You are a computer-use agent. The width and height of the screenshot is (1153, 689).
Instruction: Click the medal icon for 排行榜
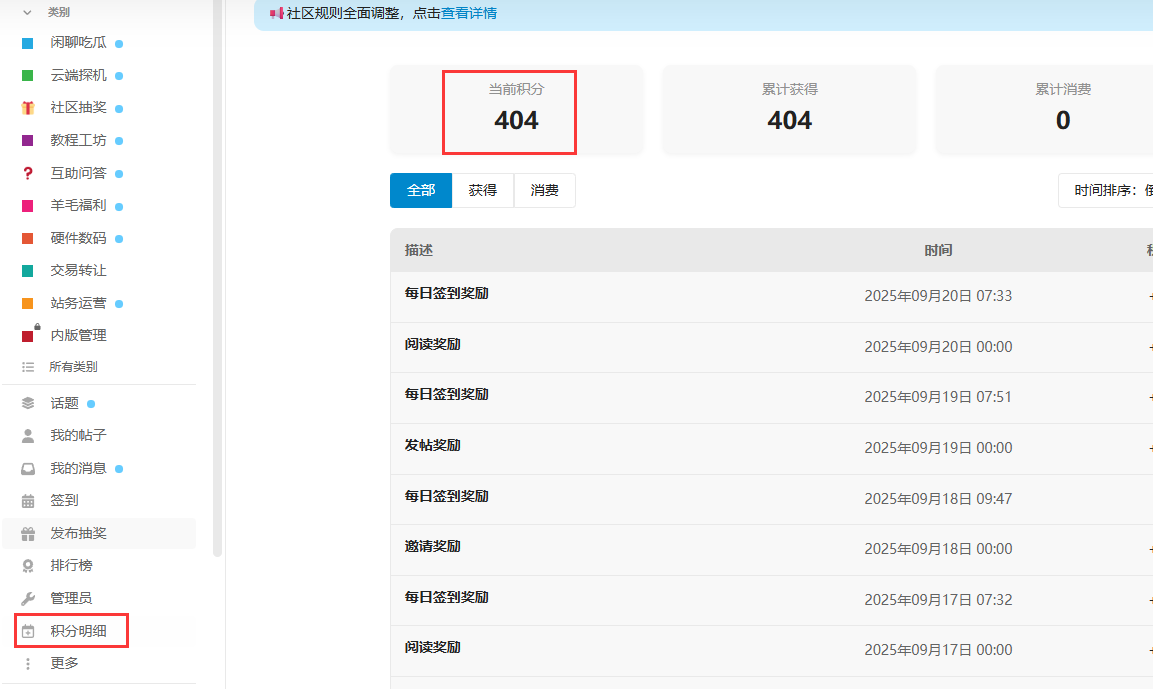coord(28,565)
